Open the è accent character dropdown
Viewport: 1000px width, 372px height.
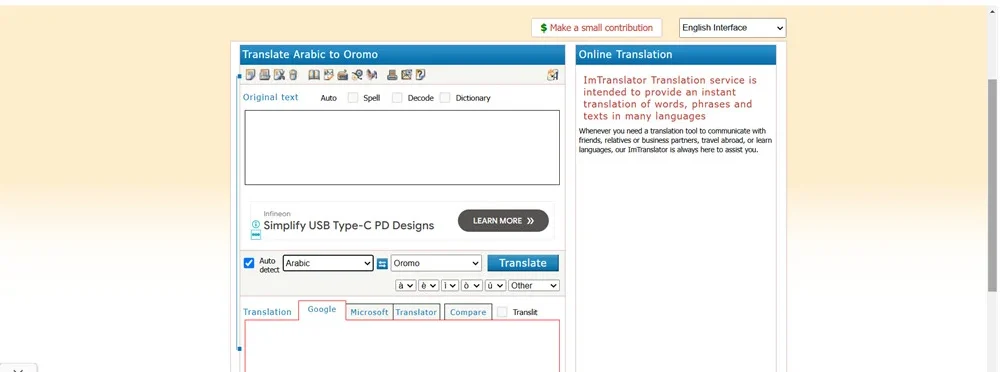(428, 285)
